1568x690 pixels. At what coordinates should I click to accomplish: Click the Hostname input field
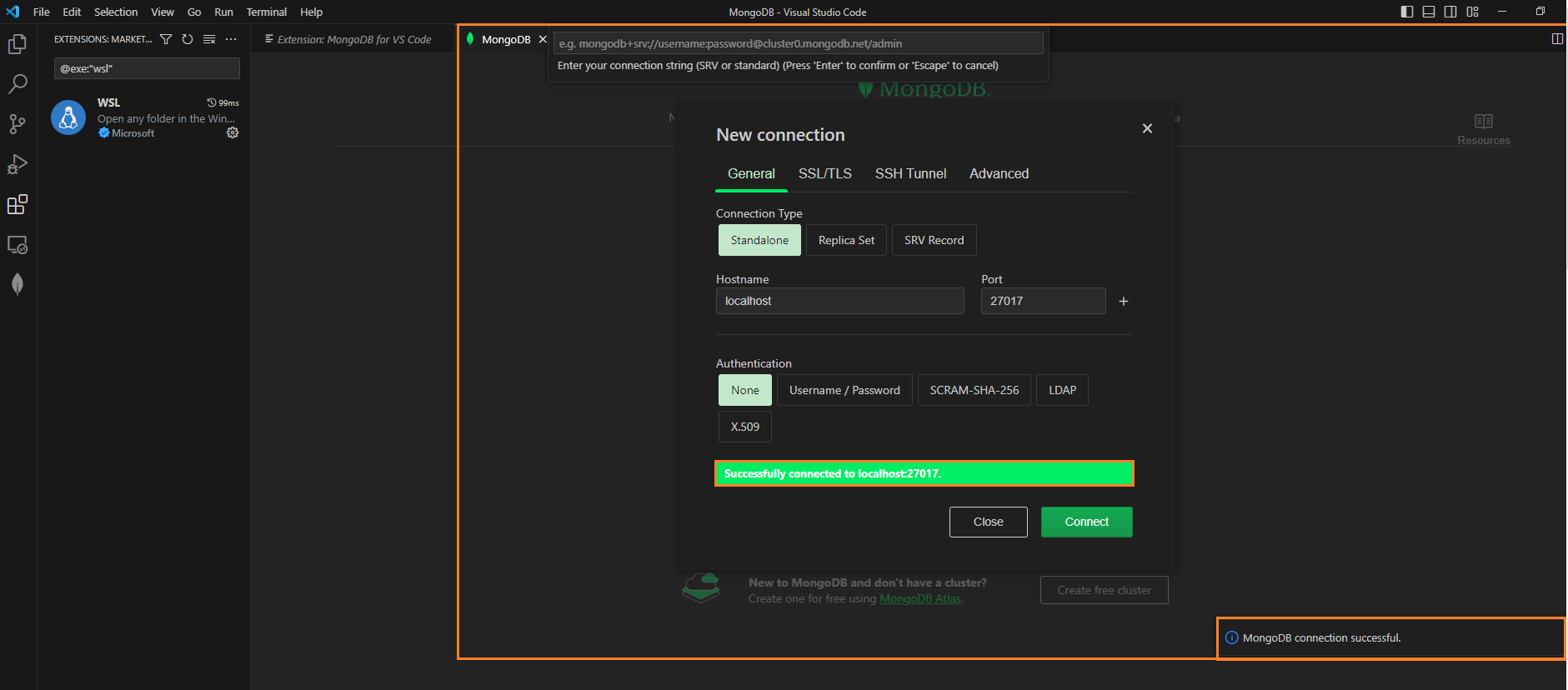(839, 301)
